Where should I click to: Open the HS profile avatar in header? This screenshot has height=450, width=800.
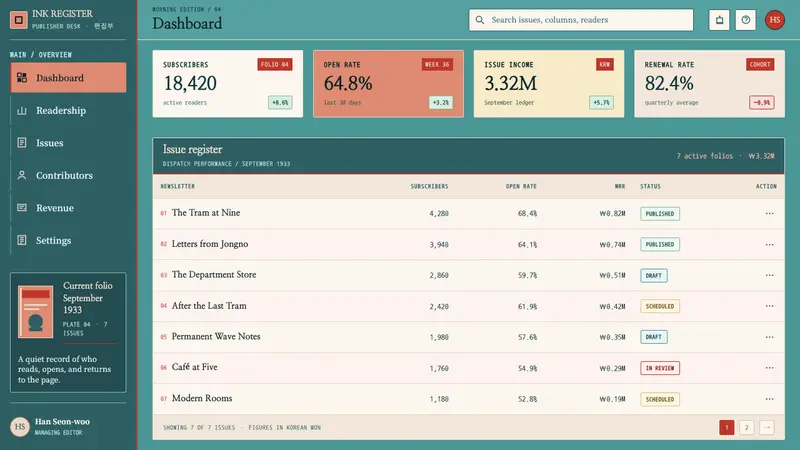pyautogui.click(x=774, y=20)
